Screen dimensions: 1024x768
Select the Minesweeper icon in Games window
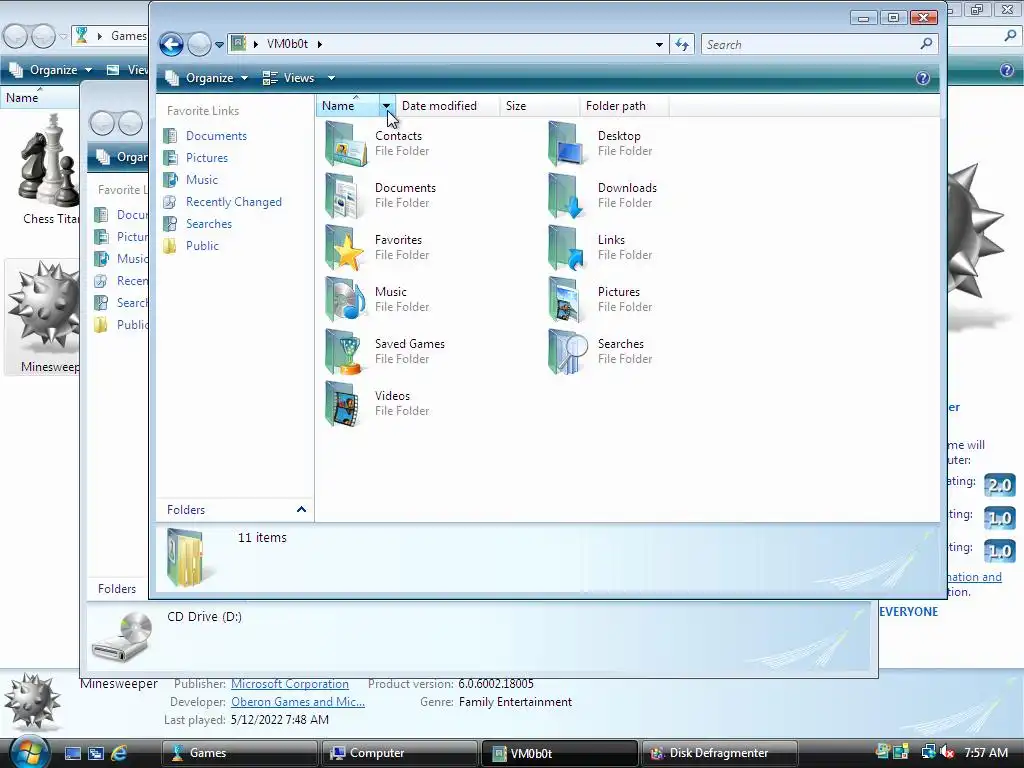pos(44,308)
